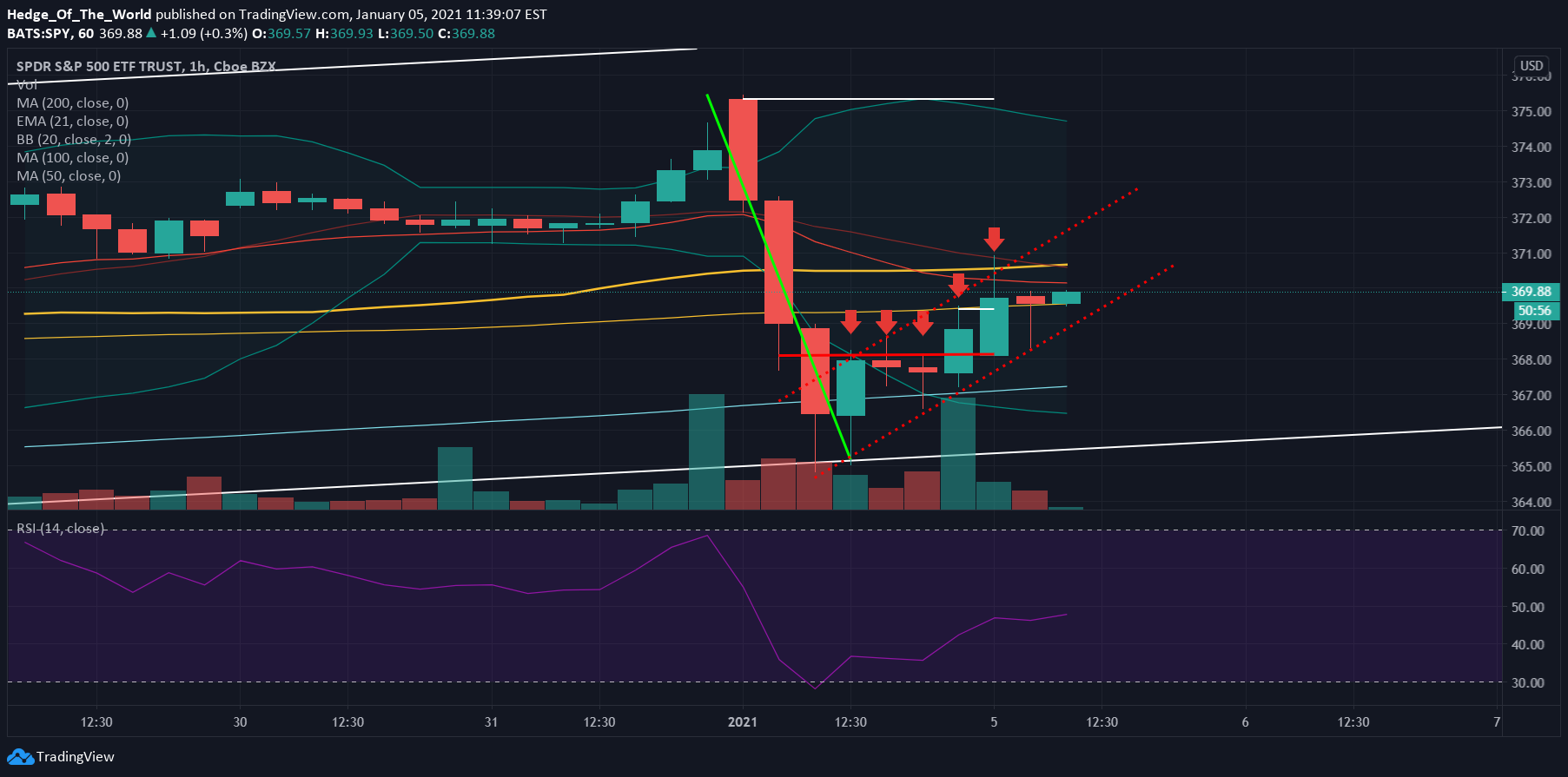Click the TradingView cloud logo icon
1568x777 pixels.
(21, 757)
